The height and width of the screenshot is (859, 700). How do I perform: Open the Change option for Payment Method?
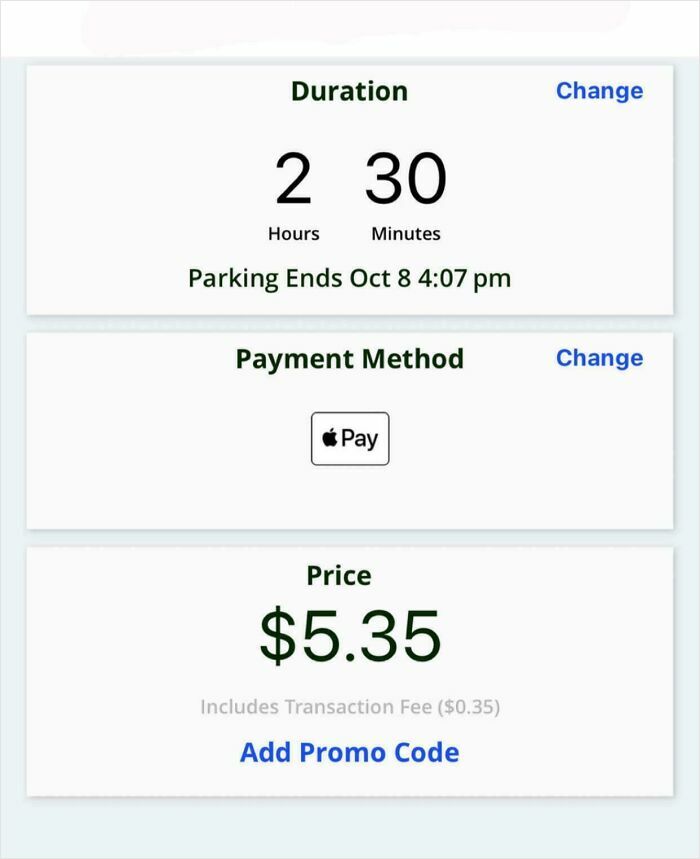(x=599, y=358)
